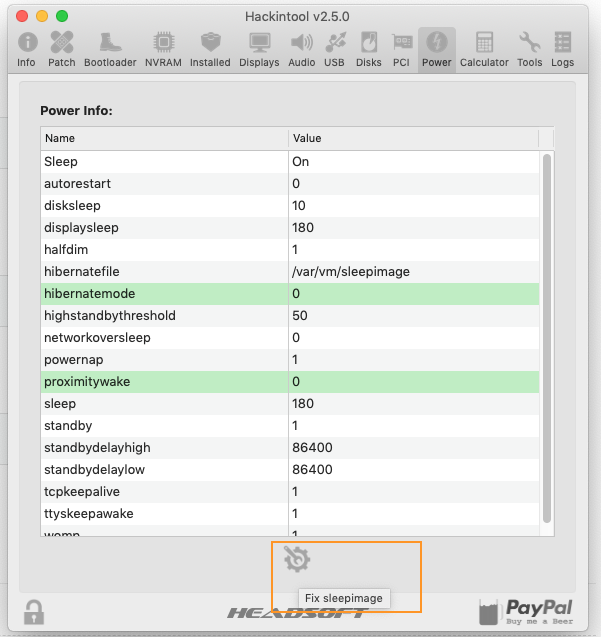Image resolution: width=601 pixels, height=637 pixels.
Task: Select the displaysleep row
Action: point(290,228)
